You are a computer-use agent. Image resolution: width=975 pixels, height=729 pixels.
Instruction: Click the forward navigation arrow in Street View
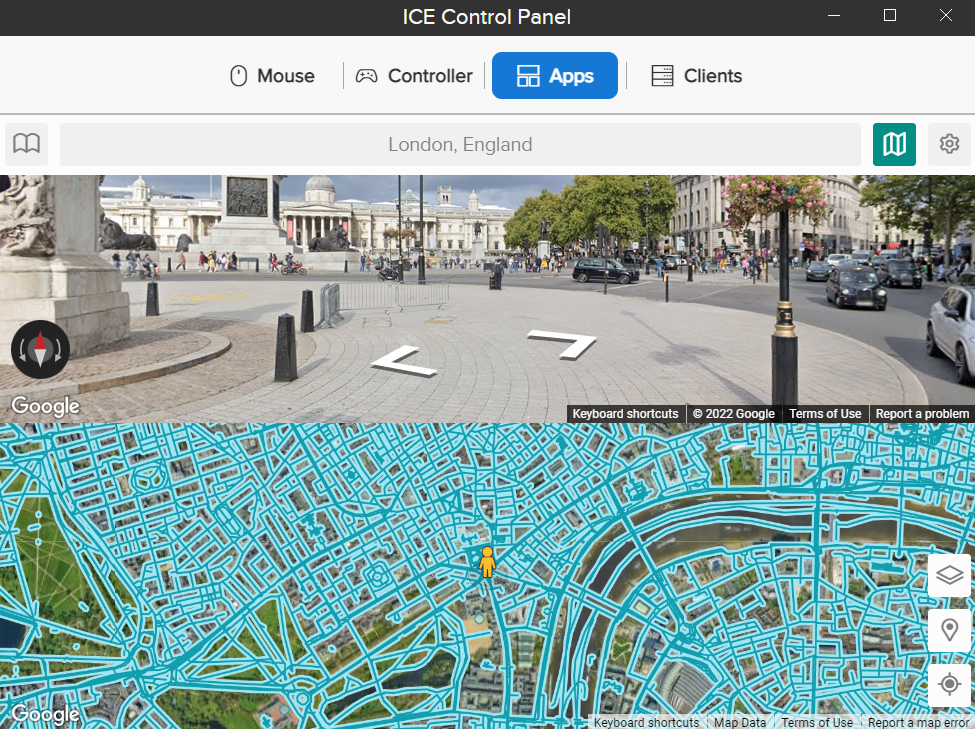(565, 344)
